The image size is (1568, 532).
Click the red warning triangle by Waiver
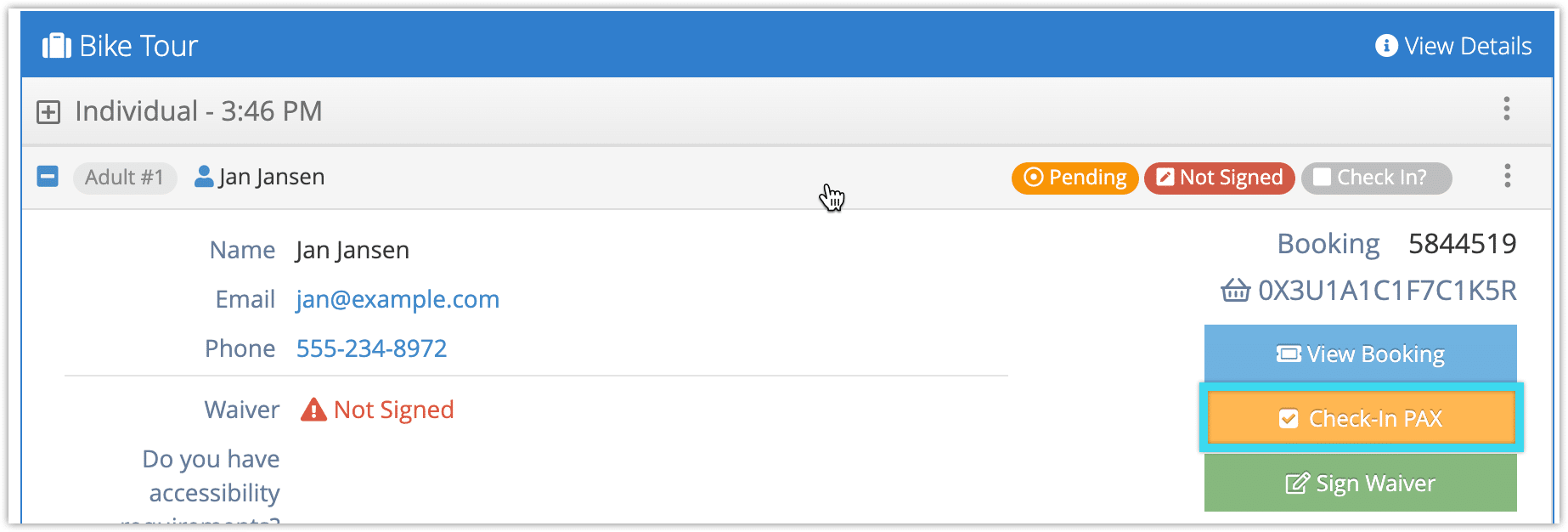(313, 410)
